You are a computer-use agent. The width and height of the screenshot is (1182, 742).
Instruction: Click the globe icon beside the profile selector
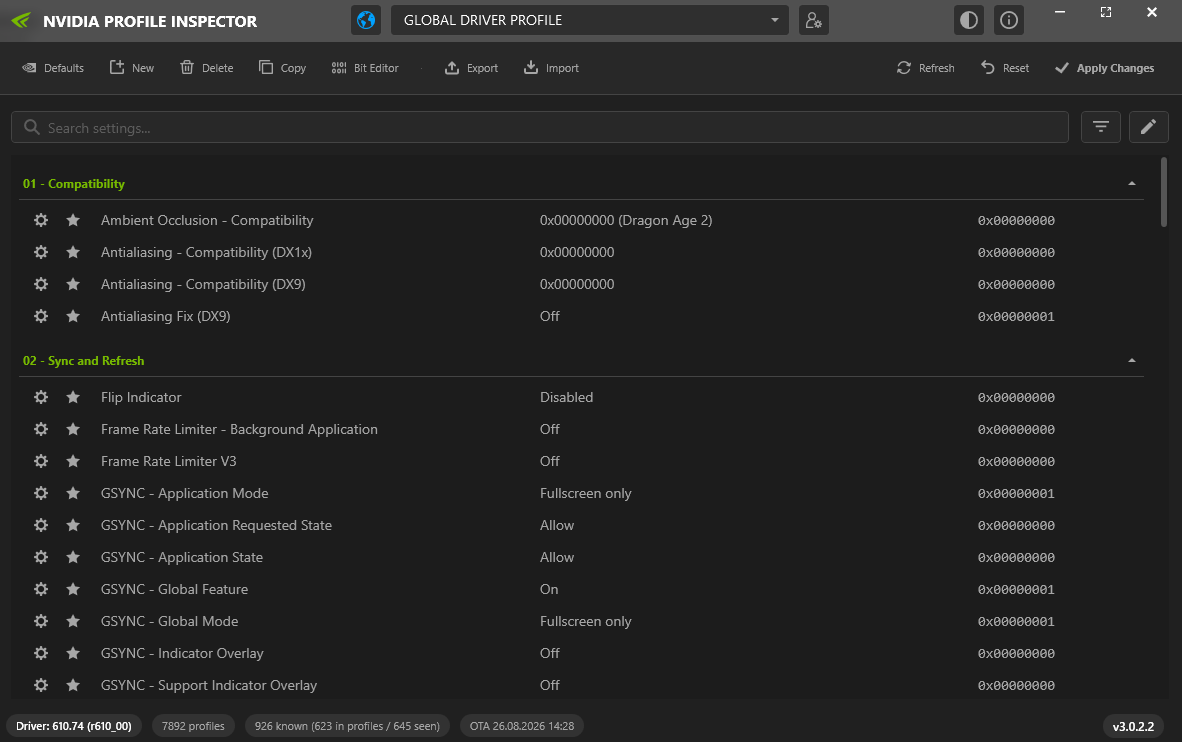366,20
